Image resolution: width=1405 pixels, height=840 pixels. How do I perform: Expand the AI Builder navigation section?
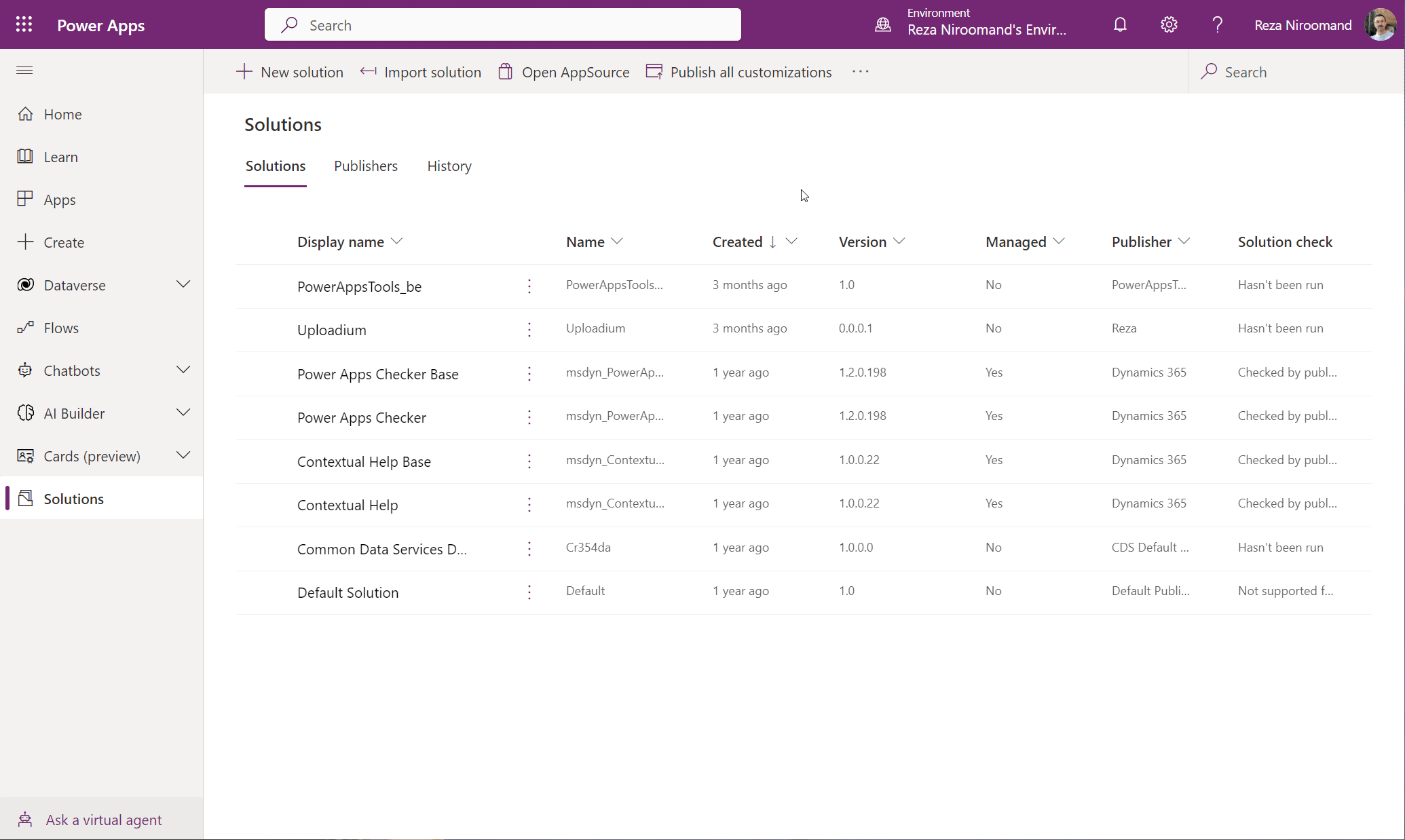(x=183, y=413)
